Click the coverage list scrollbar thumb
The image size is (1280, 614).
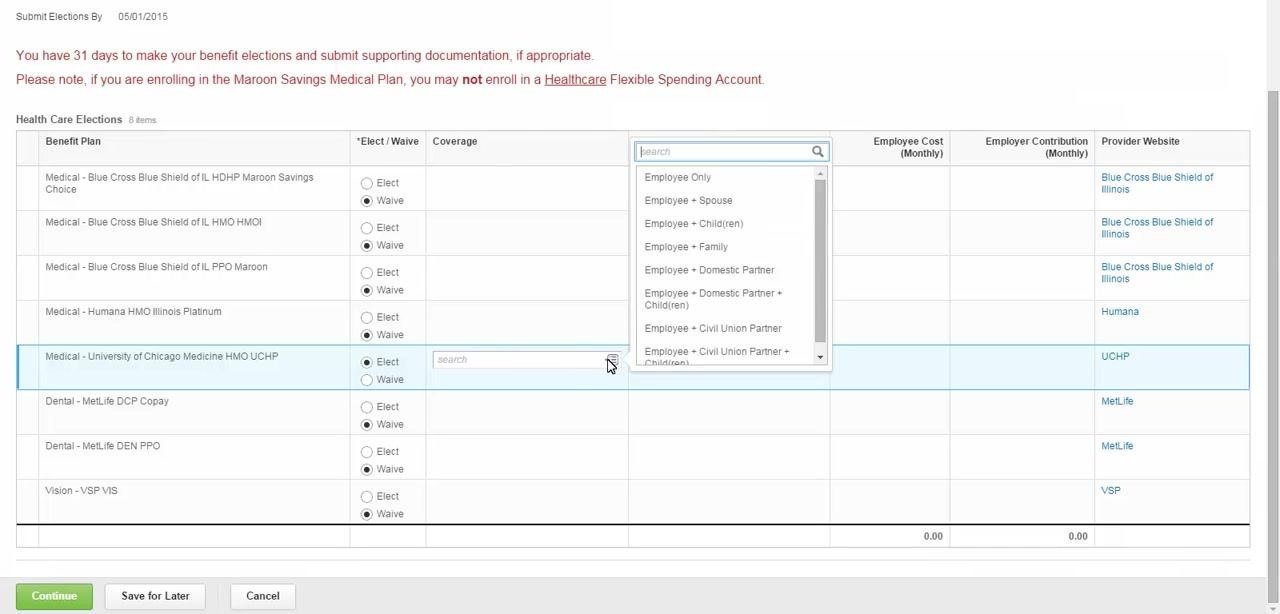coord(820,260)
